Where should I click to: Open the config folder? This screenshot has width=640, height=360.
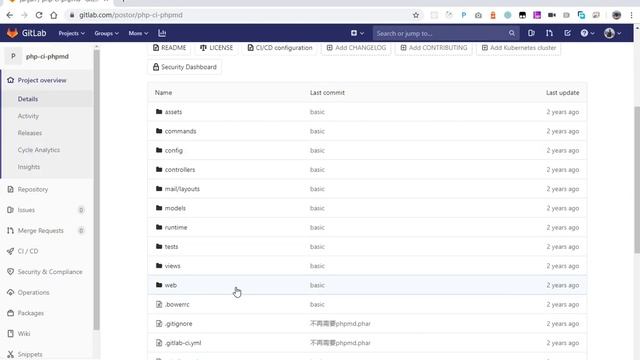pos(173,150)
